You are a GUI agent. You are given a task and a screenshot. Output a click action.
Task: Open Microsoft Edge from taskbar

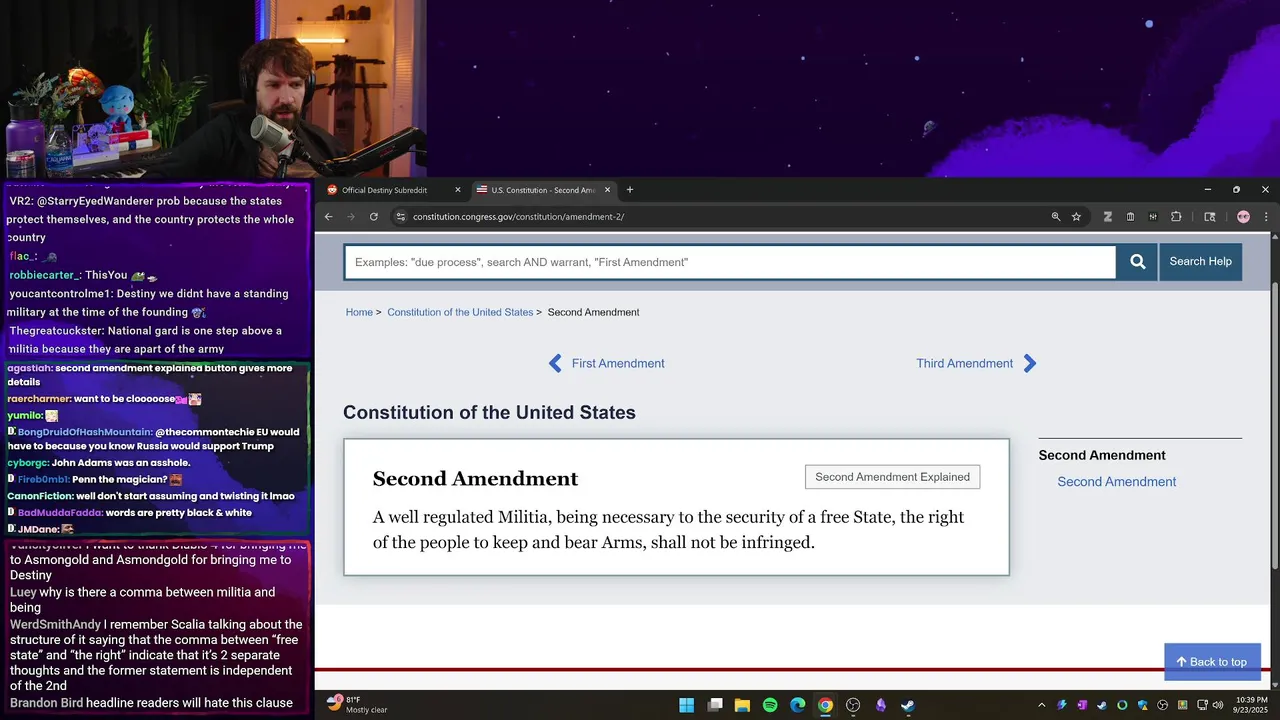[797, 706]
